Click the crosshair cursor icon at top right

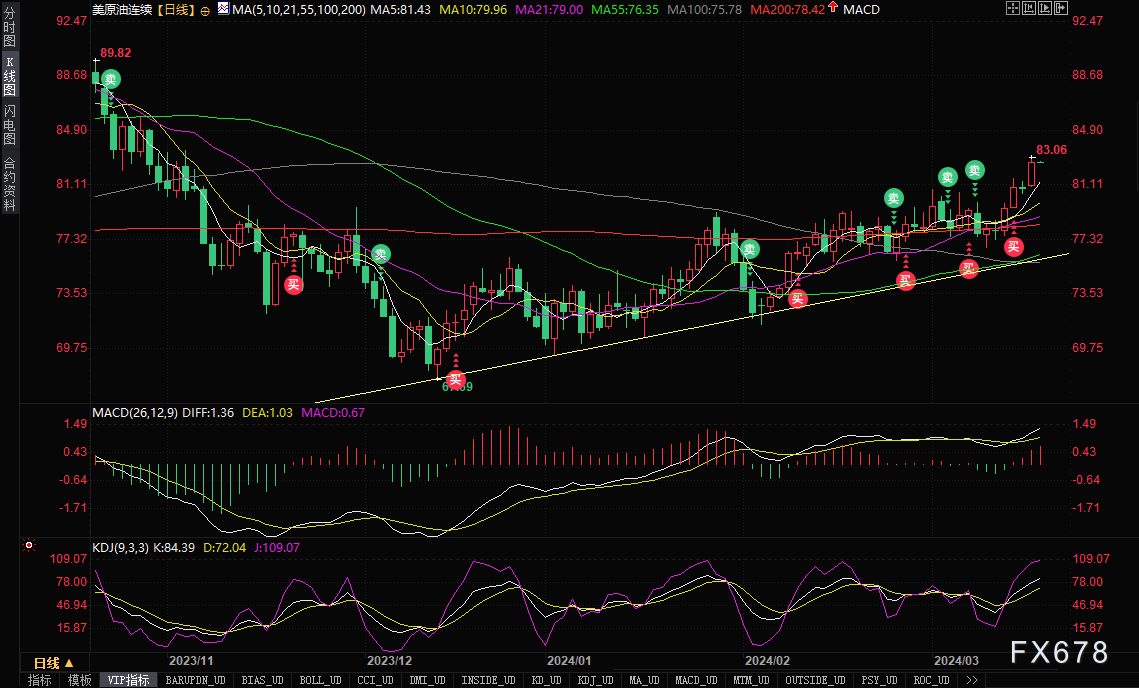[1013, 9]
